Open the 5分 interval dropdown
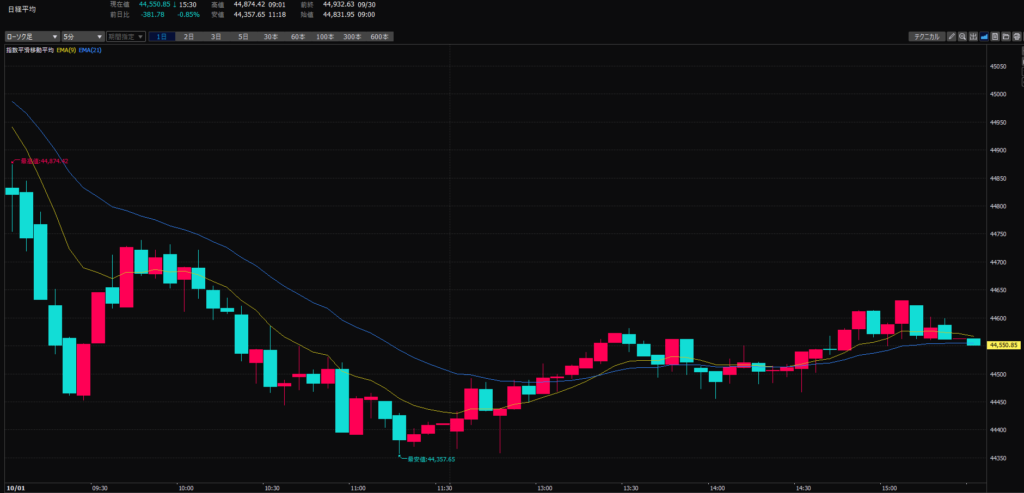The width and height of the screenshot is (1024, 493). click(83, 37)
